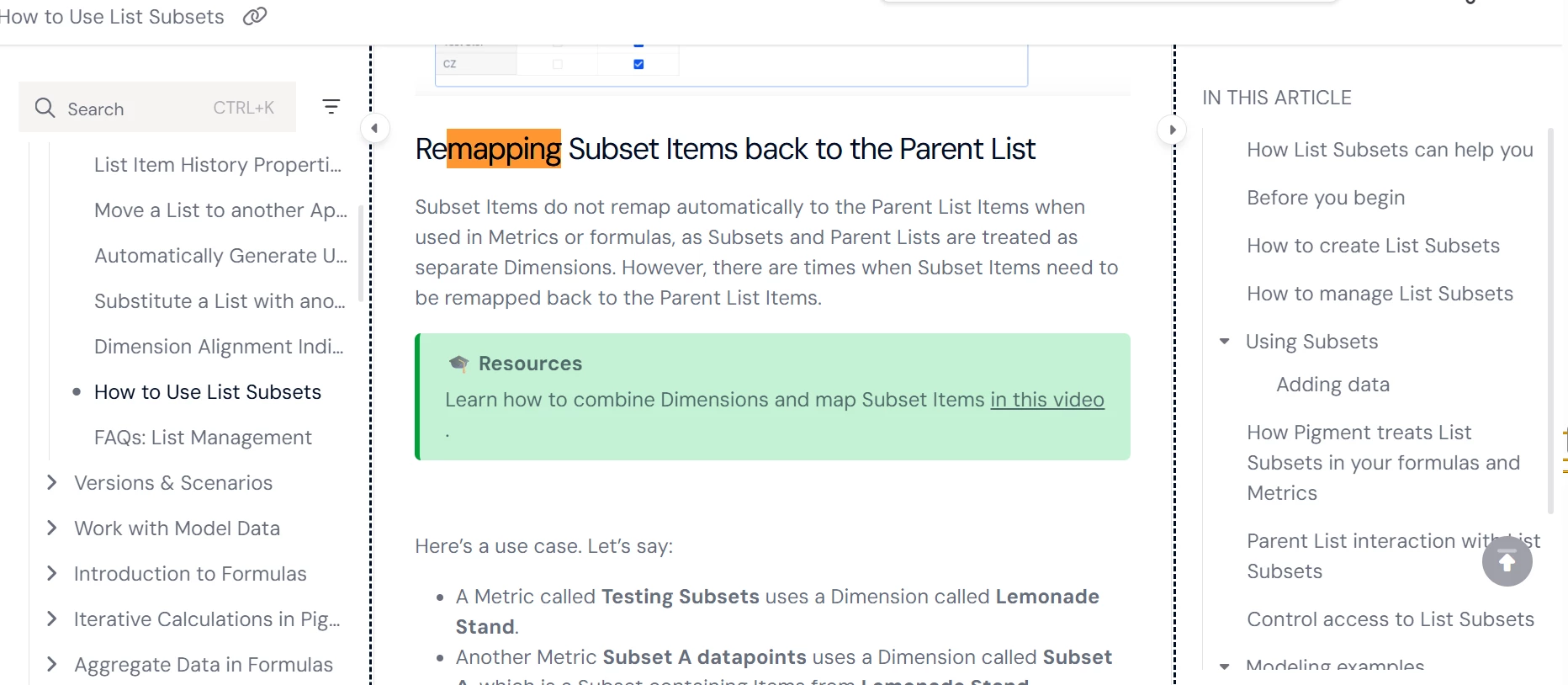Expand Introduction to Formulas section

coord(52,573)
